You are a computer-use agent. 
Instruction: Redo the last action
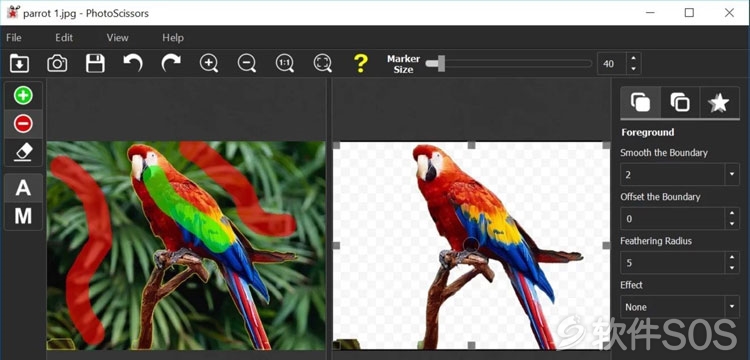[171, 63]
